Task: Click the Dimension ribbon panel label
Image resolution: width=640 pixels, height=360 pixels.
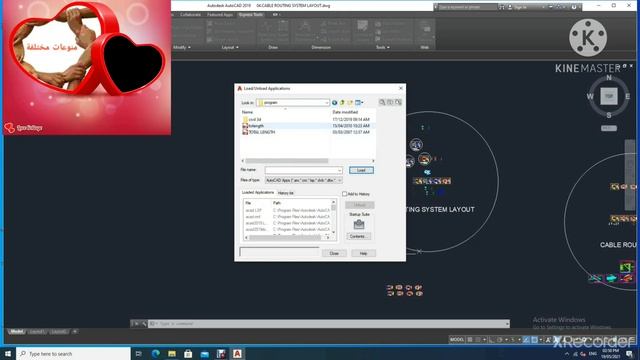Action: click(x=321, y=47)
